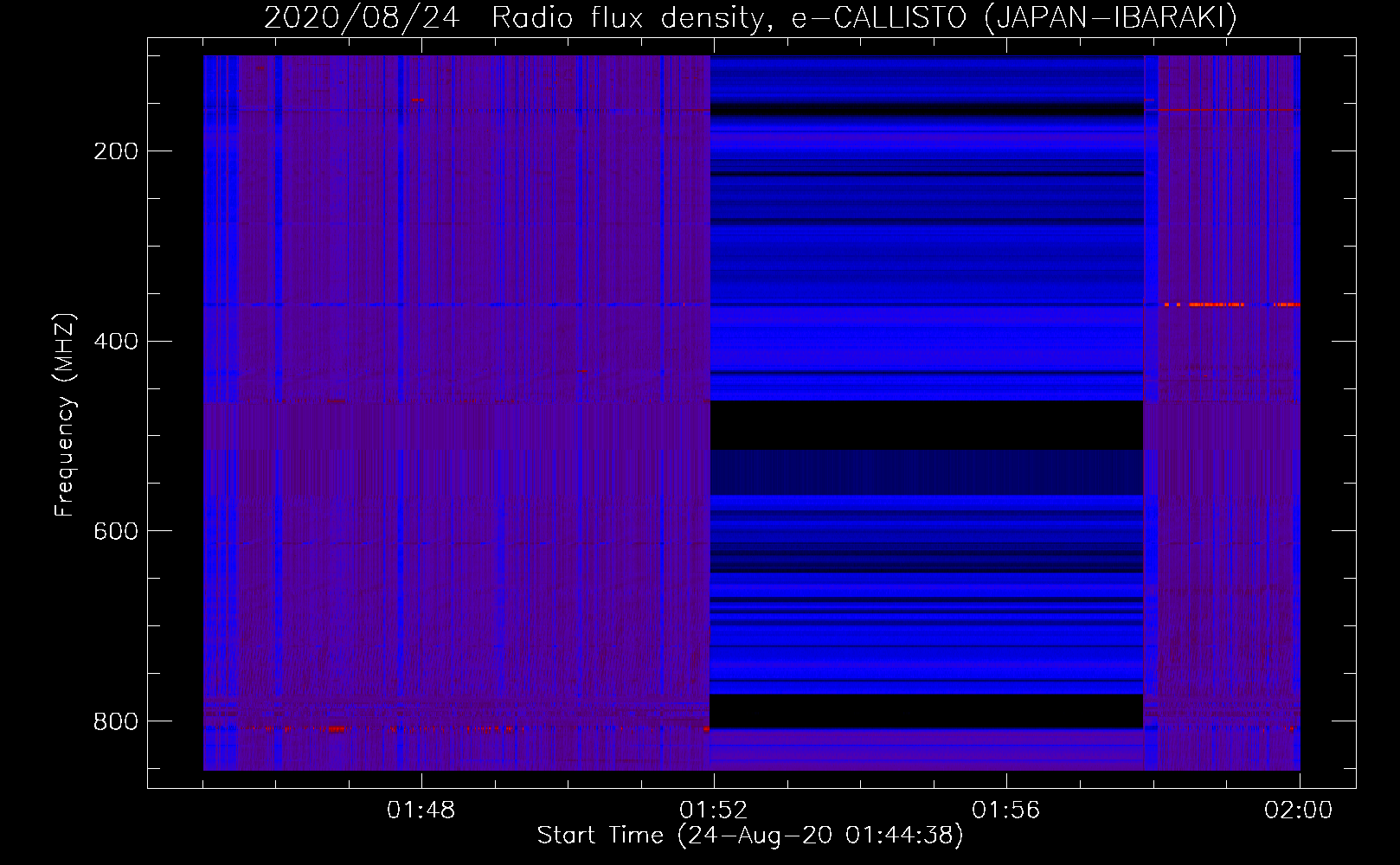This screenshot has width=1400, height=865.
Task: Click the y-axis label "Frequency (MHZ)"
Action: pos(65,414)
